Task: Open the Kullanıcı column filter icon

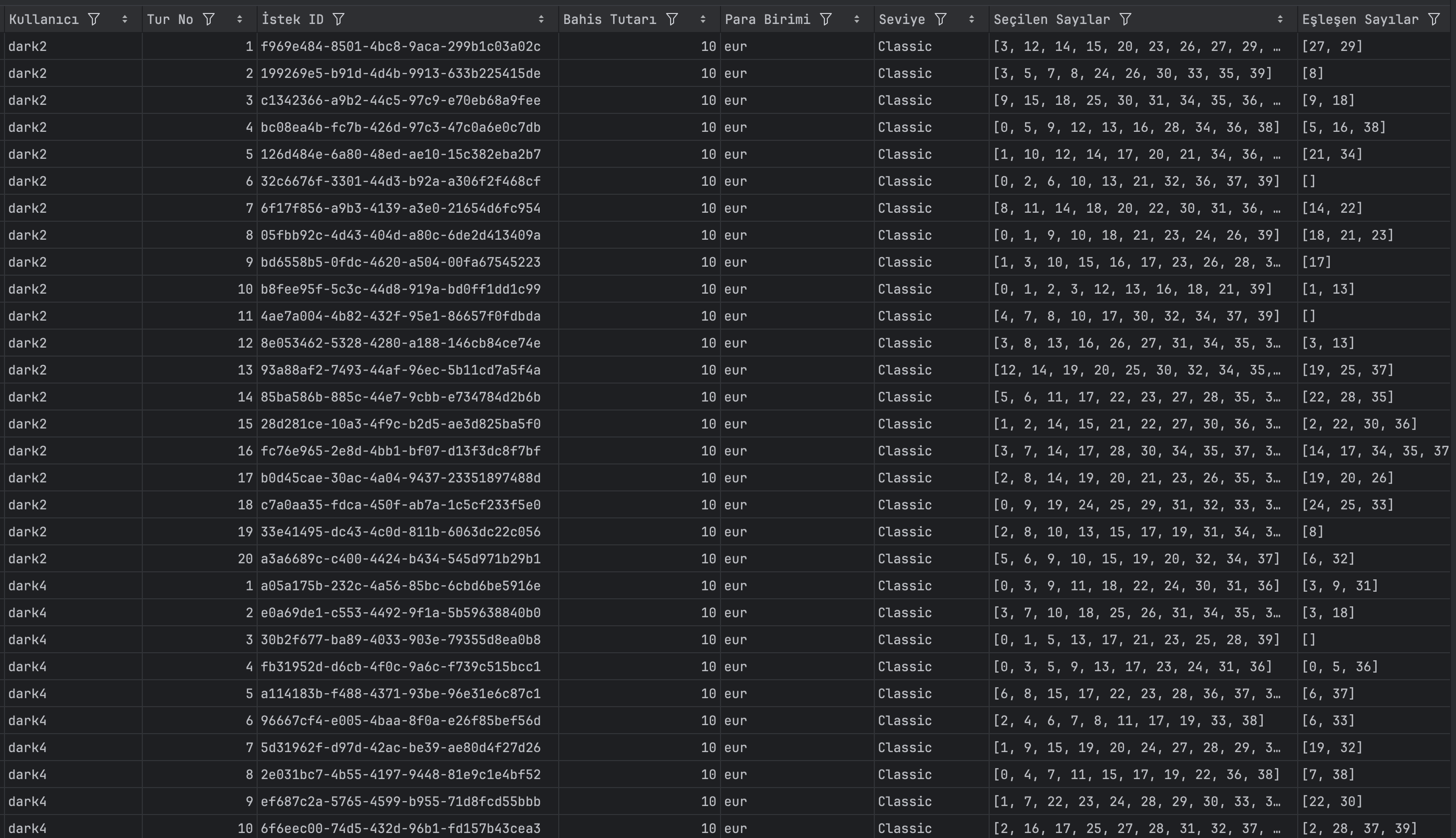Action: [x=94, y=19]
